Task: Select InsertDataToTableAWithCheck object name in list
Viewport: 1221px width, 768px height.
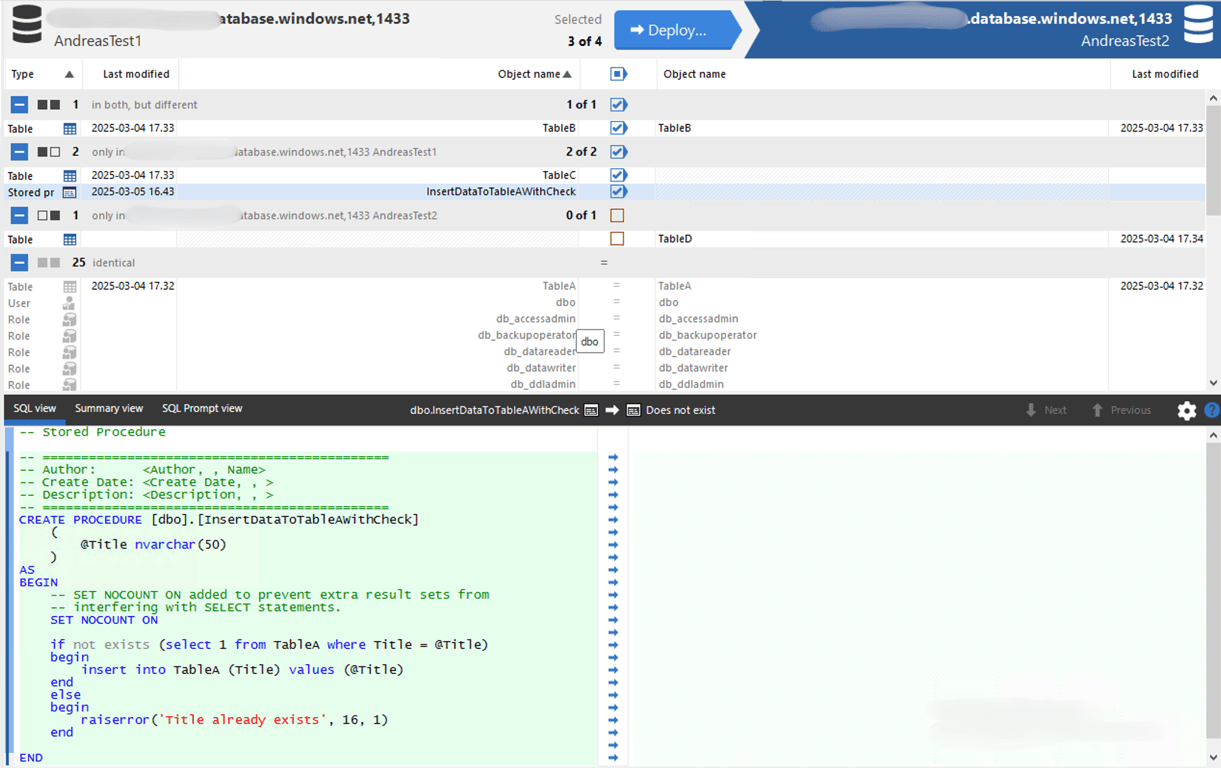Action: coord(501,192)
